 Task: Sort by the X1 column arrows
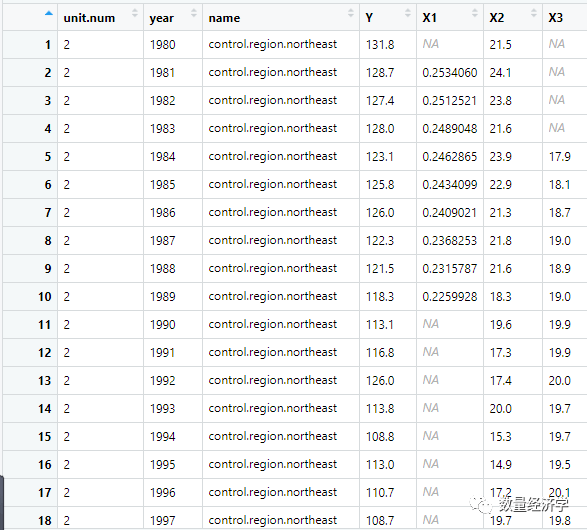tap(475, 13)
